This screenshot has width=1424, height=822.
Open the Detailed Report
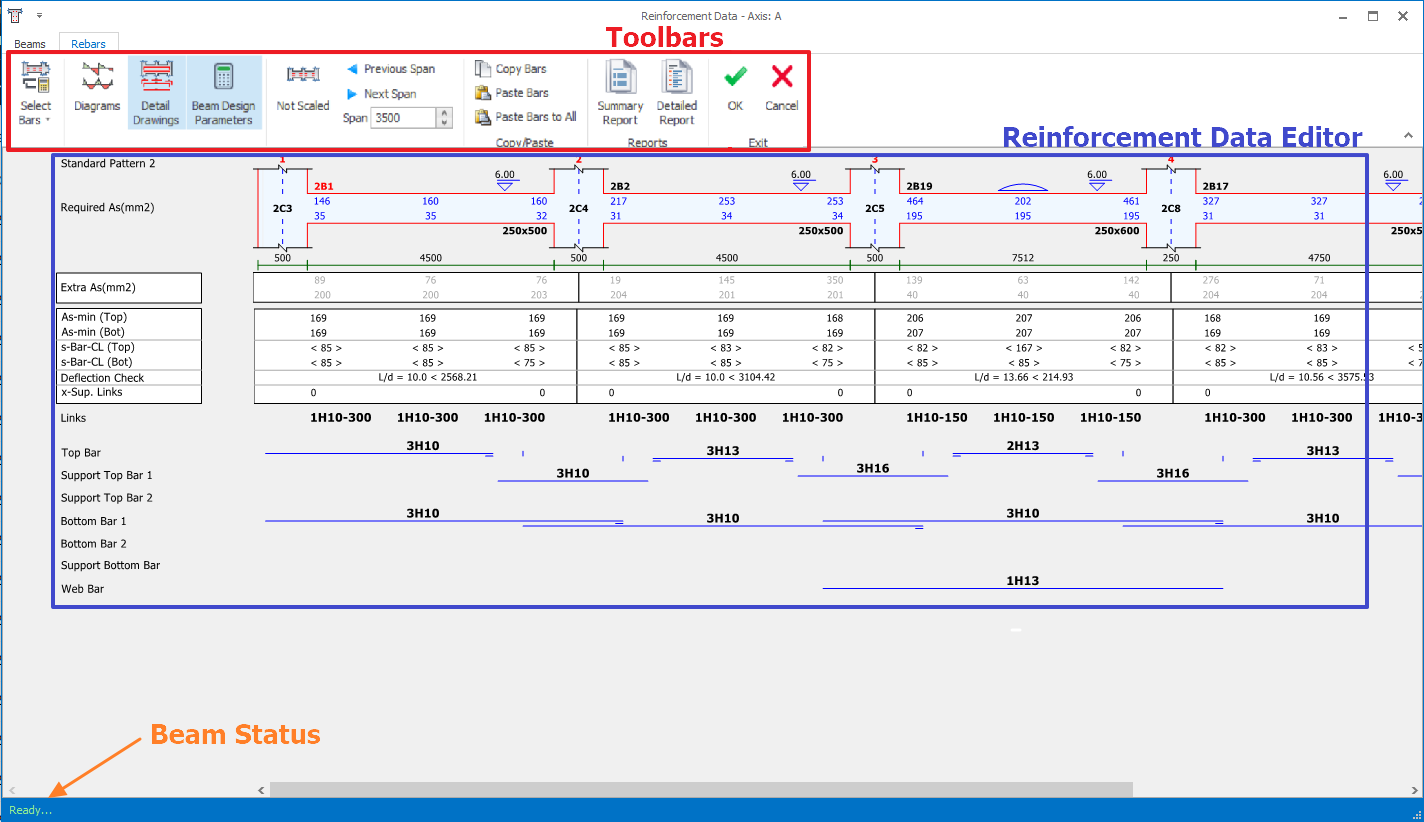pos(676,90)
